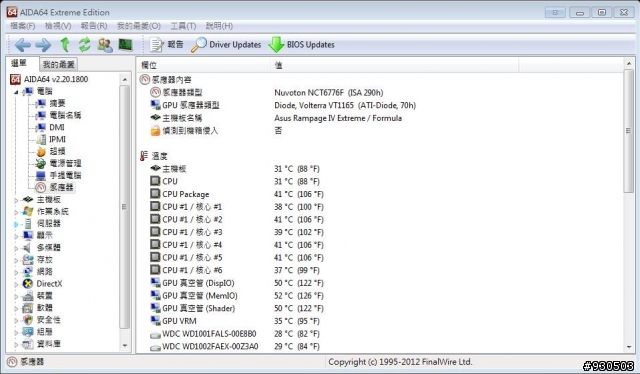Select AIDA64 v2.20.1800 root tree node

tap(56, 79)
